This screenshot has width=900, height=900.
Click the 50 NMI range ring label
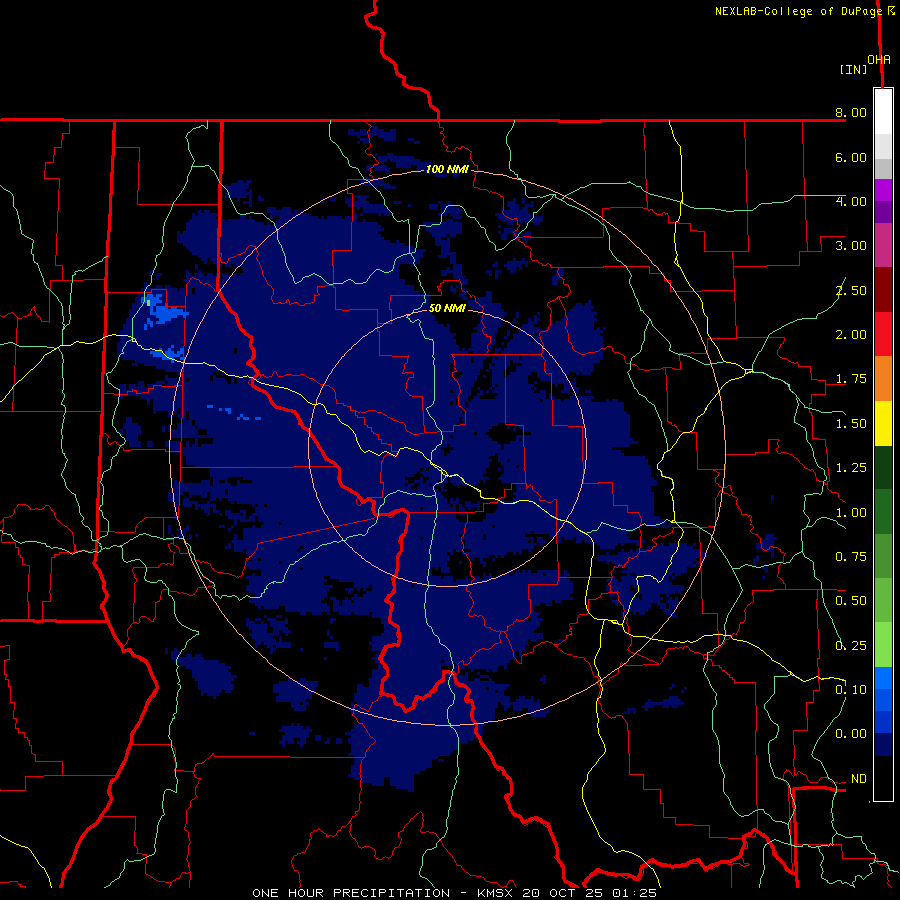(447, 308)
